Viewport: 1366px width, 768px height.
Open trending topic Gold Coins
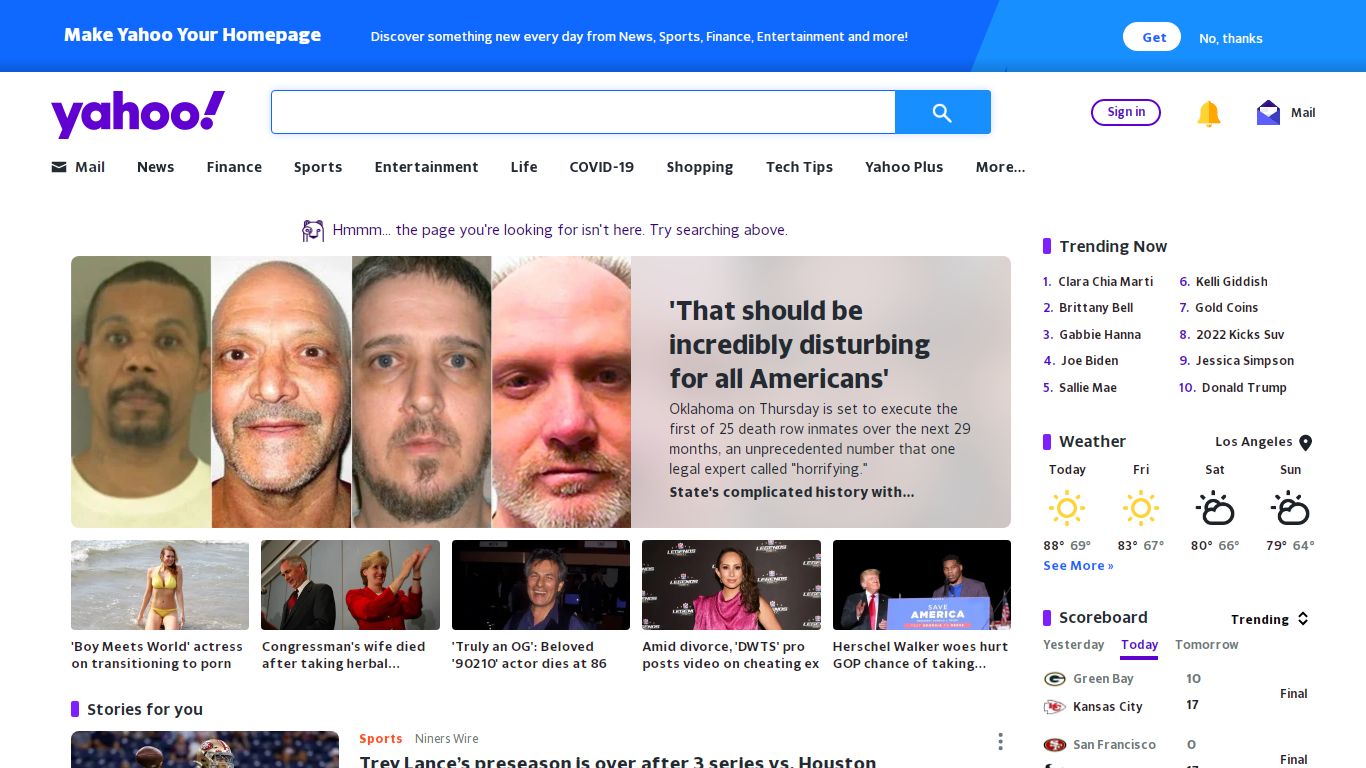tap(1227, 308)
